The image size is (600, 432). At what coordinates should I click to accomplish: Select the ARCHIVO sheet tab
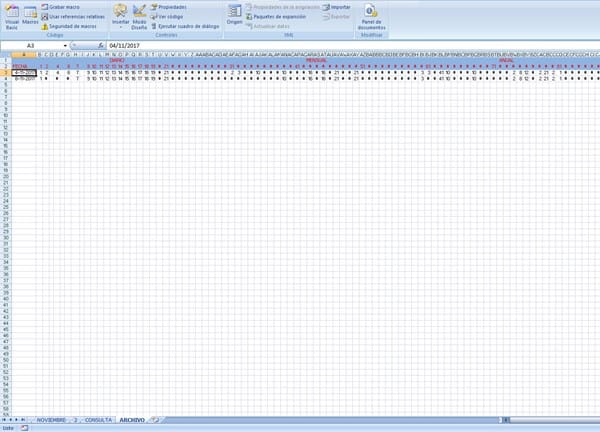132,420
